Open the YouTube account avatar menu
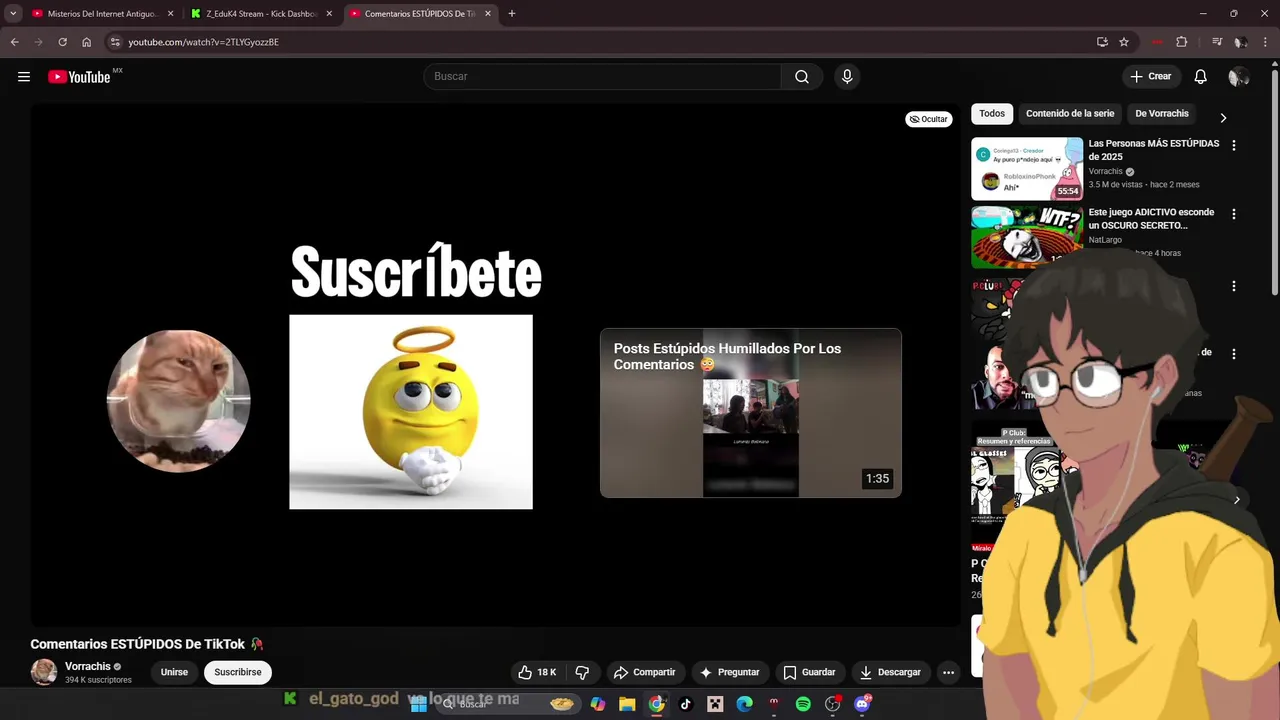The height and width of the screenshot is (720, 1280). pos(1238,77)
